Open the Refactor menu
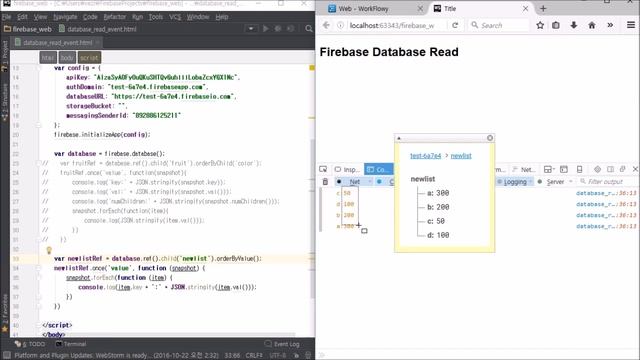The height and width of the screenshot is (360, 640). click(115, 17)
